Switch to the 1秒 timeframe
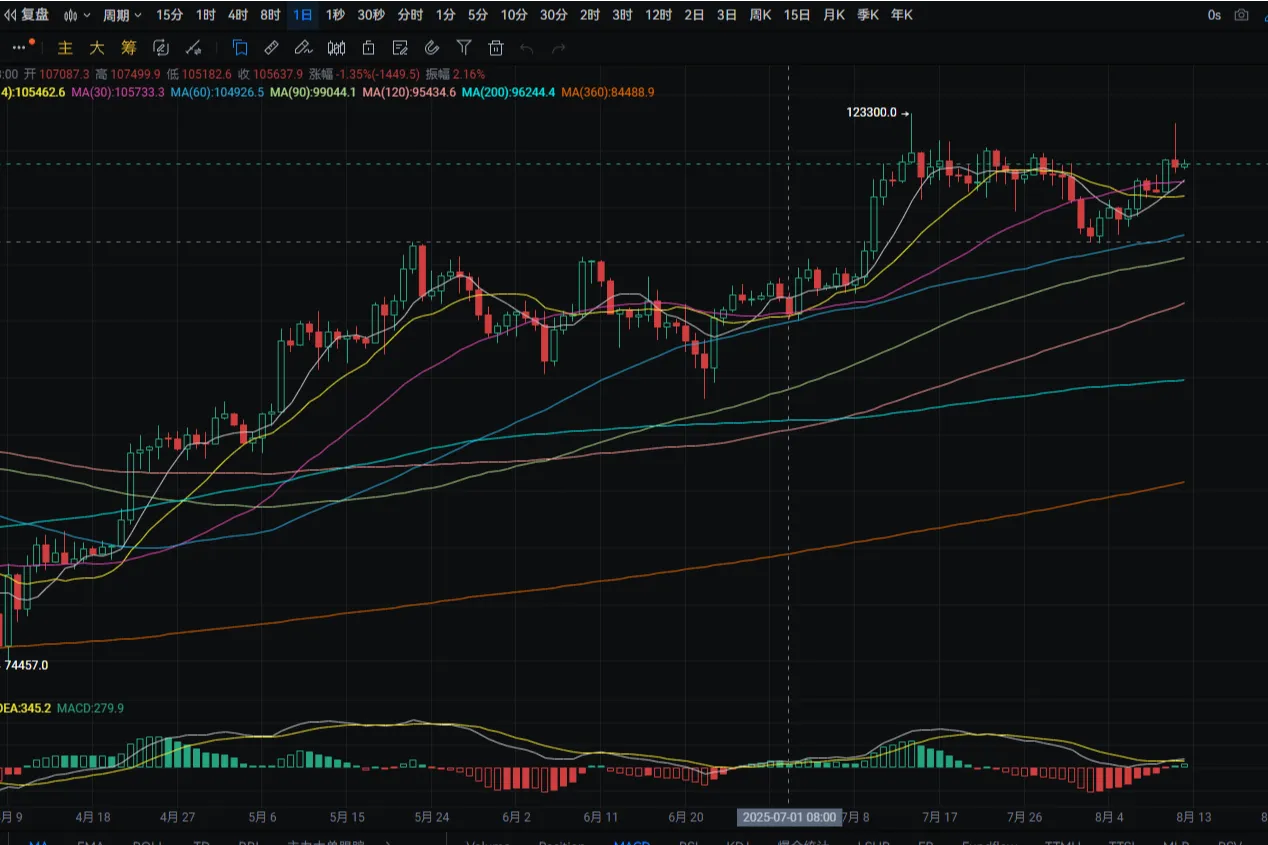This screenshot has width=1268, height=845. click(335, 15)
